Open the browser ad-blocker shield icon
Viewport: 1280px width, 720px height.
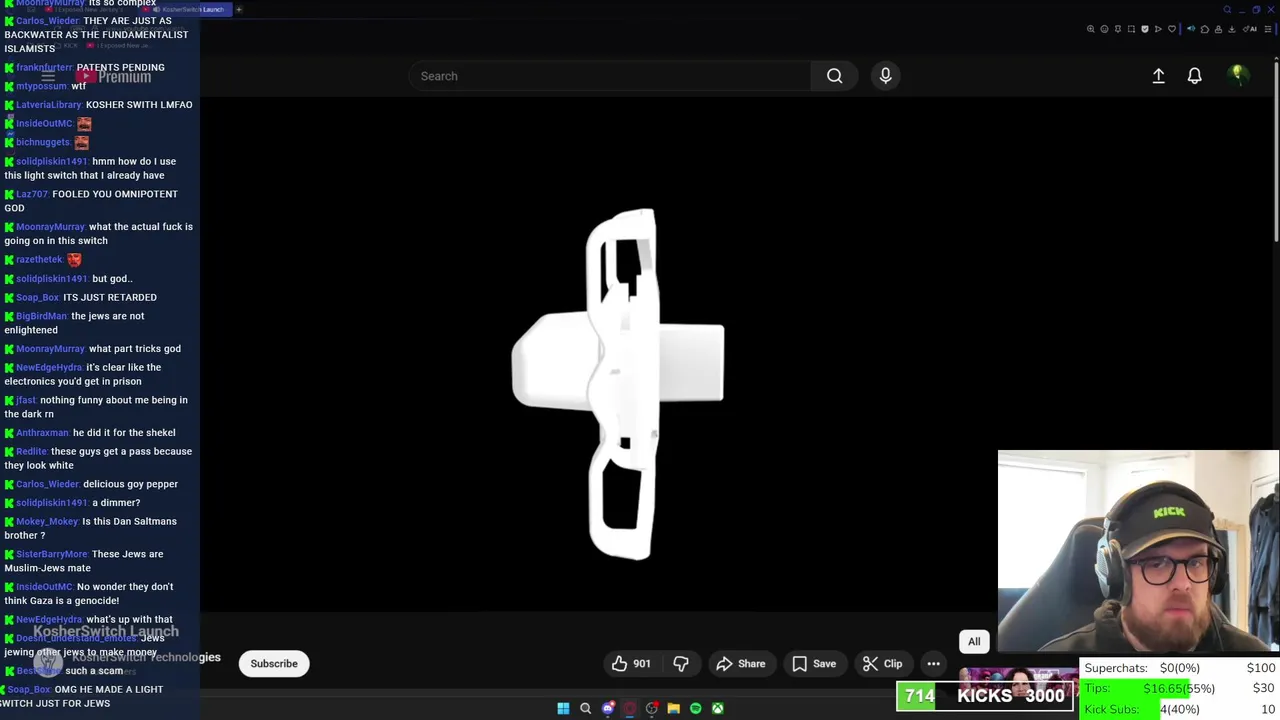click(x=1145, y=29)
